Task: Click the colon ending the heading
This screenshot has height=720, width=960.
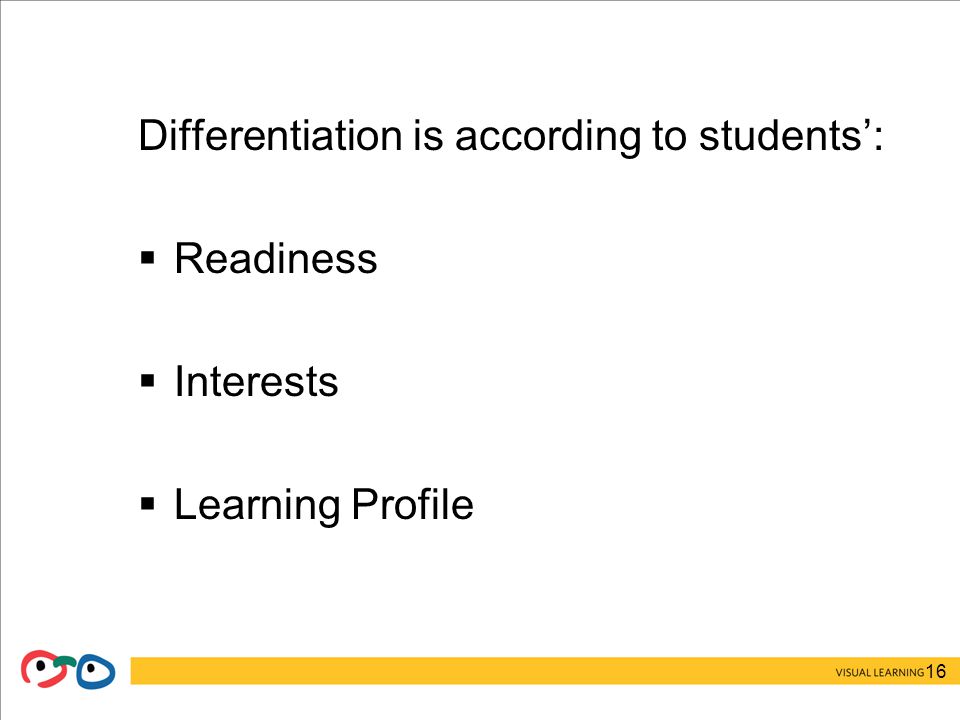Action: 879,138
